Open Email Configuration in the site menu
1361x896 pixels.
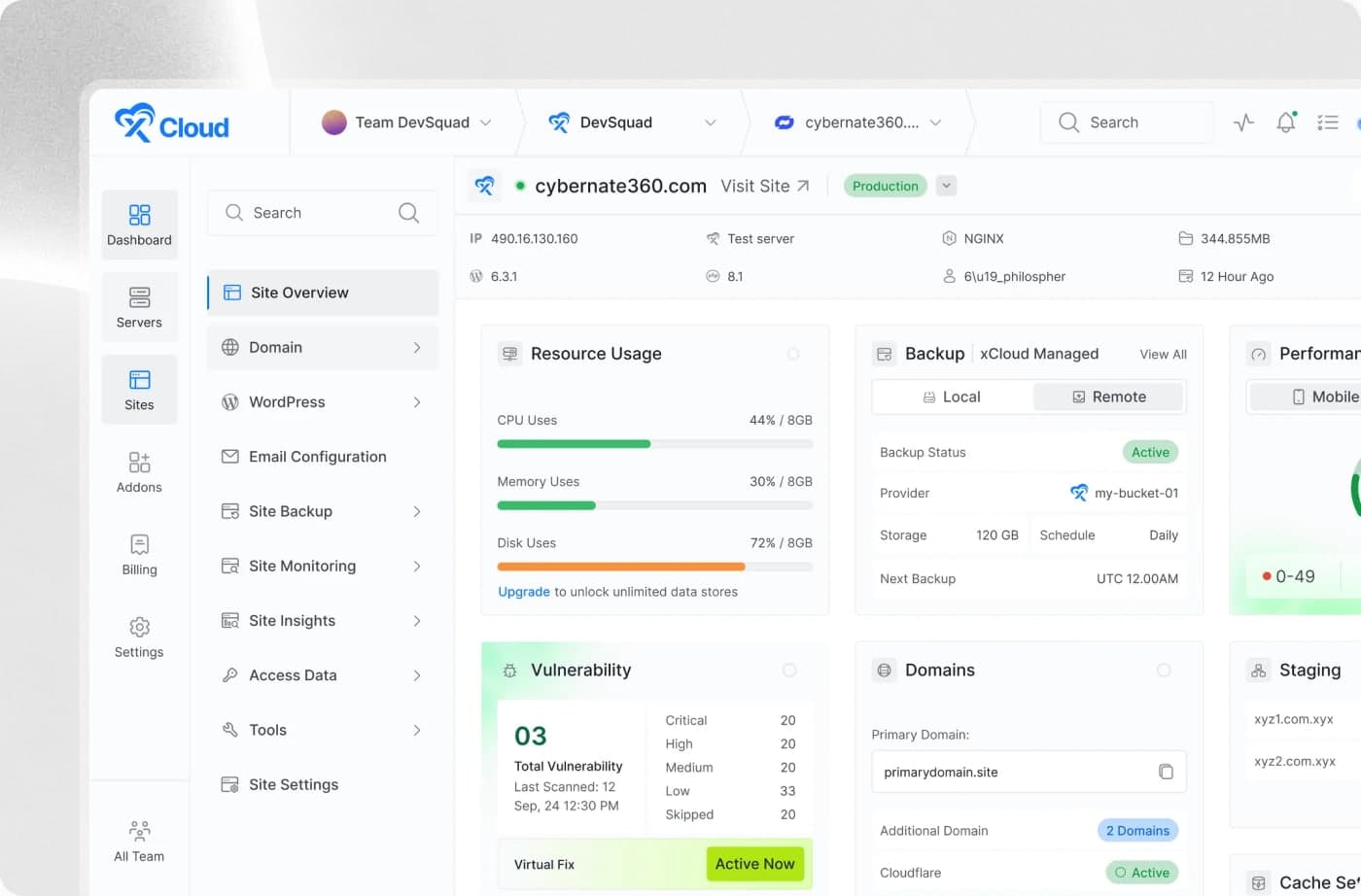[x=323, y=457]
